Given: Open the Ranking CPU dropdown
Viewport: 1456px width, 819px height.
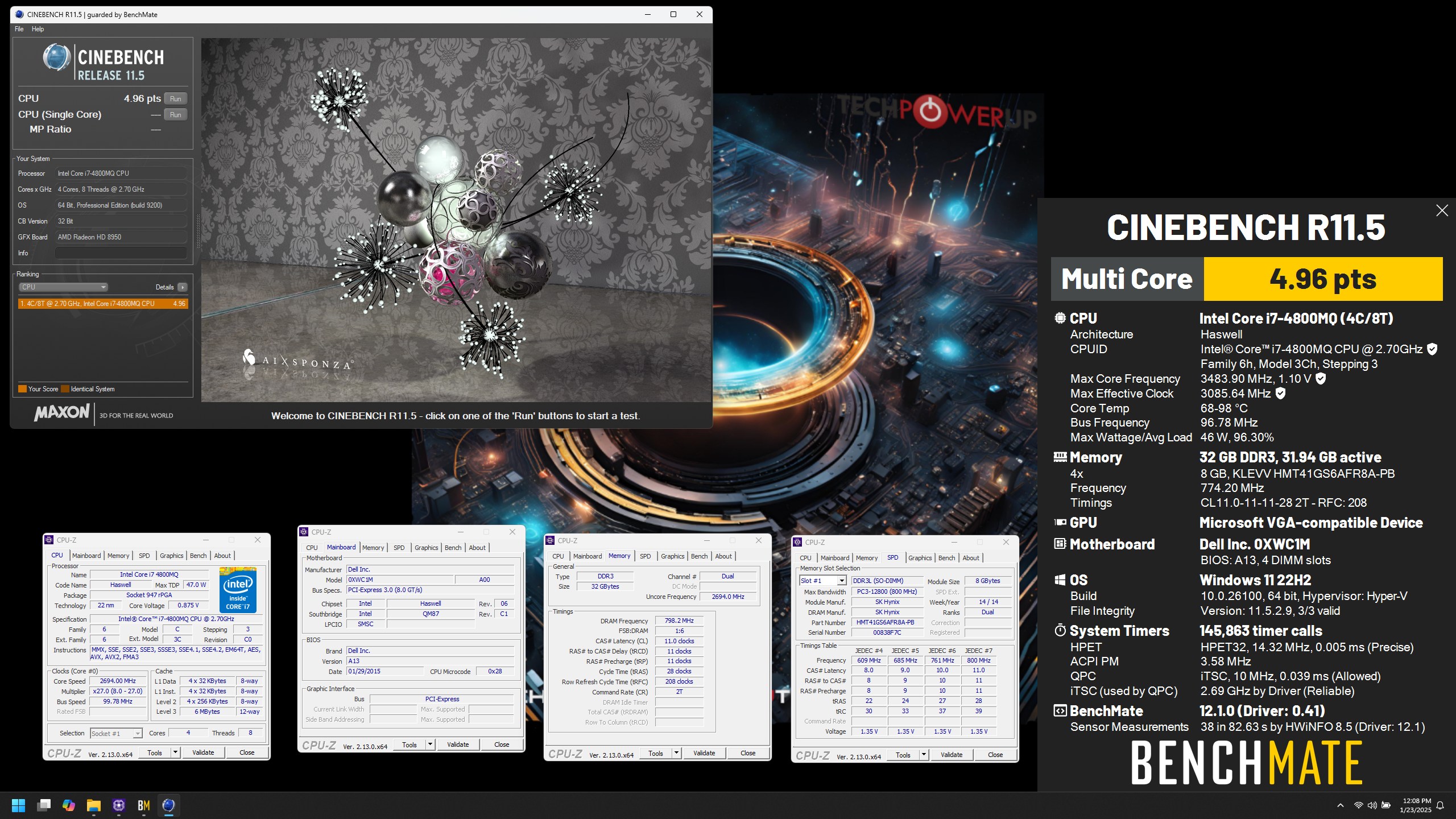Looking at the screenshot, I should click(x=64, y=287).
